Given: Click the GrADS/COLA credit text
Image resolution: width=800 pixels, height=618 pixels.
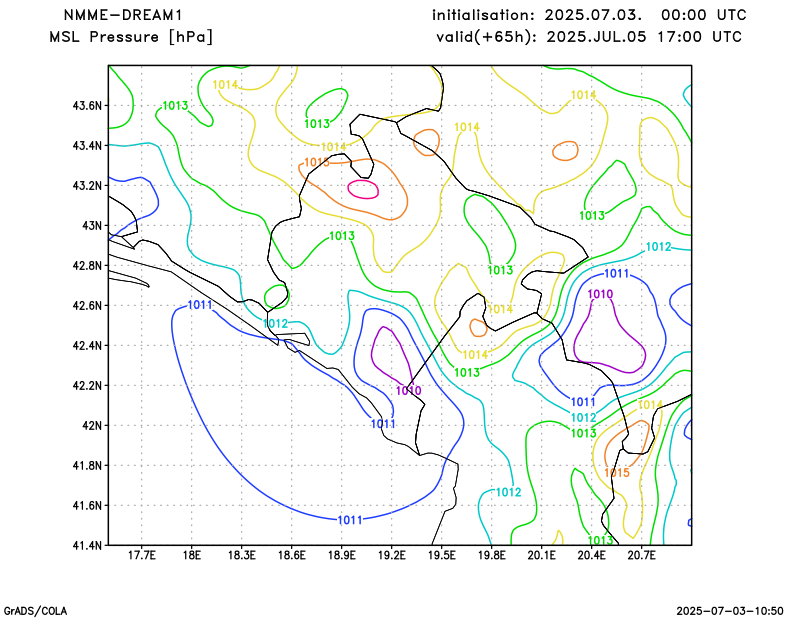Looking at the screenshot, I should pyautogui.click(x=35, y=611).
